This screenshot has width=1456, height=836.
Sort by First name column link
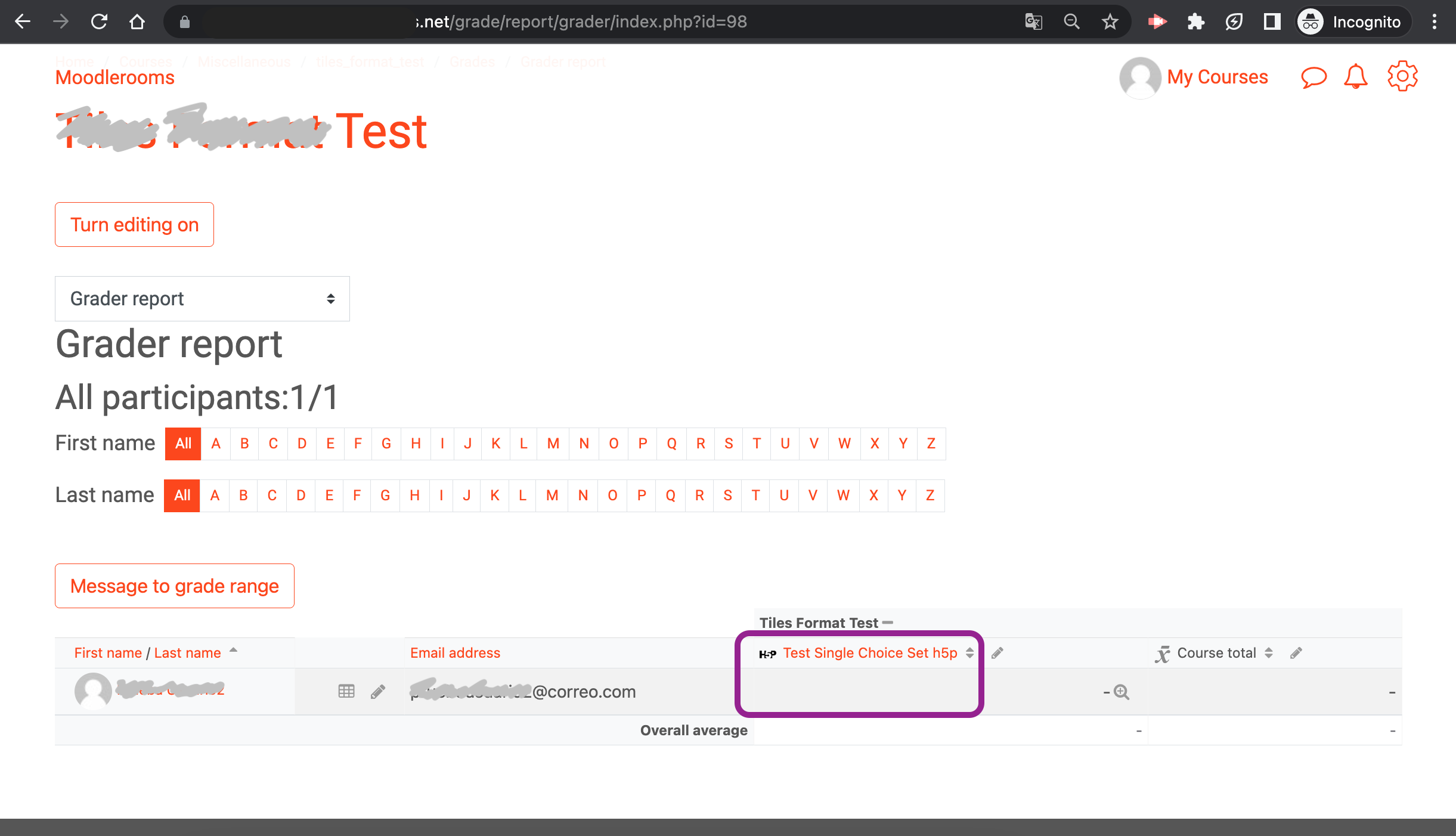point(108,653)
